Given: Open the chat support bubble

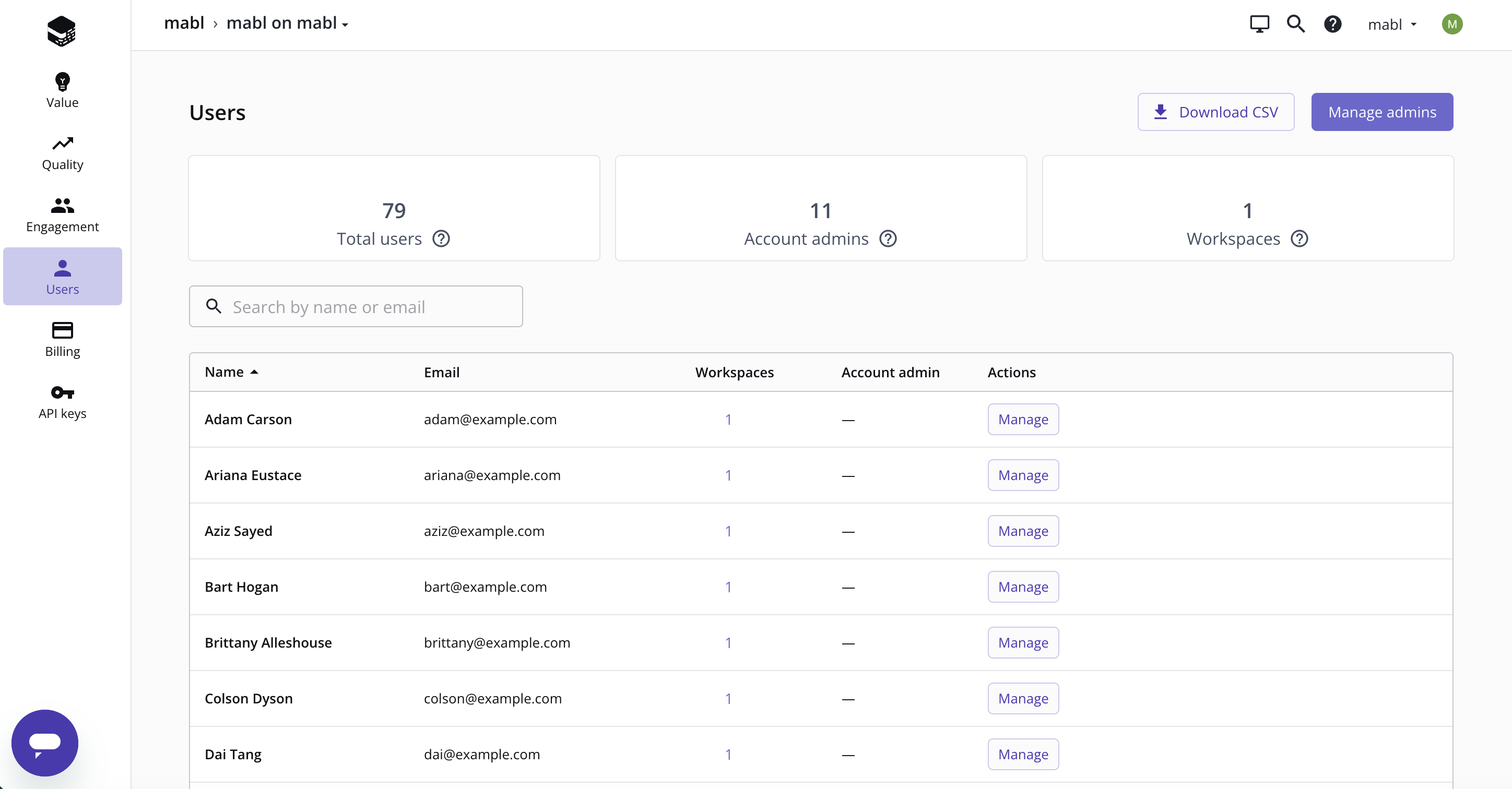Looking at the screenshot, I should tap(44, 743).
